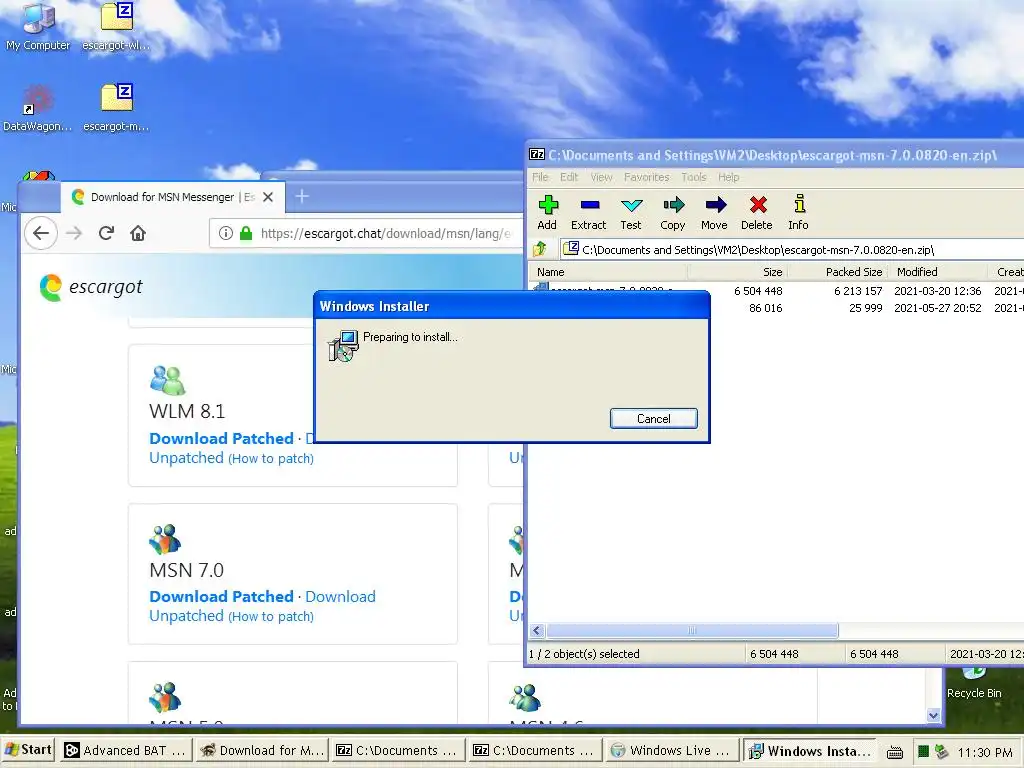Click the 7-Zip Add toolbar icon
Screen dimensions: 1024x768
(x=547, y=213)
